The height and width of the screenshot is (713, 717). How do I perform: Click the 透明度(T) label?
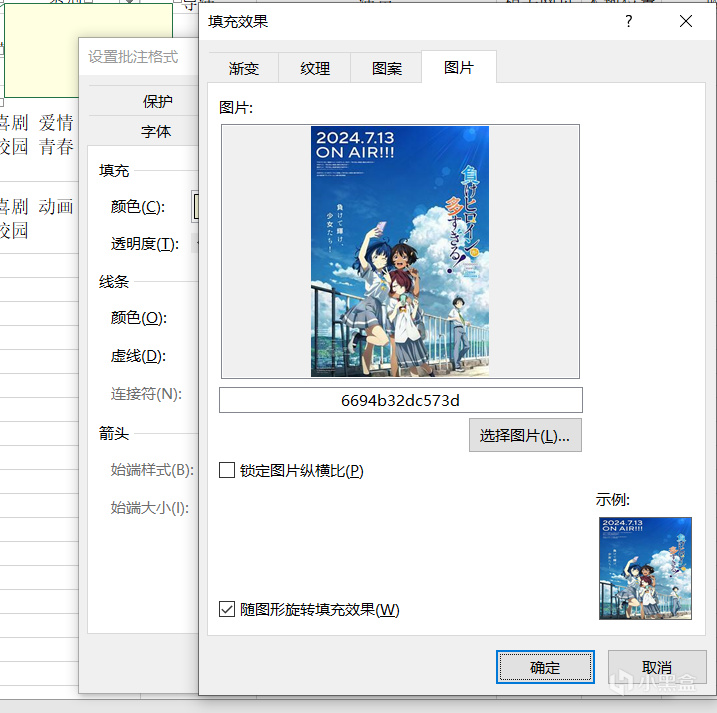point(144,244)
